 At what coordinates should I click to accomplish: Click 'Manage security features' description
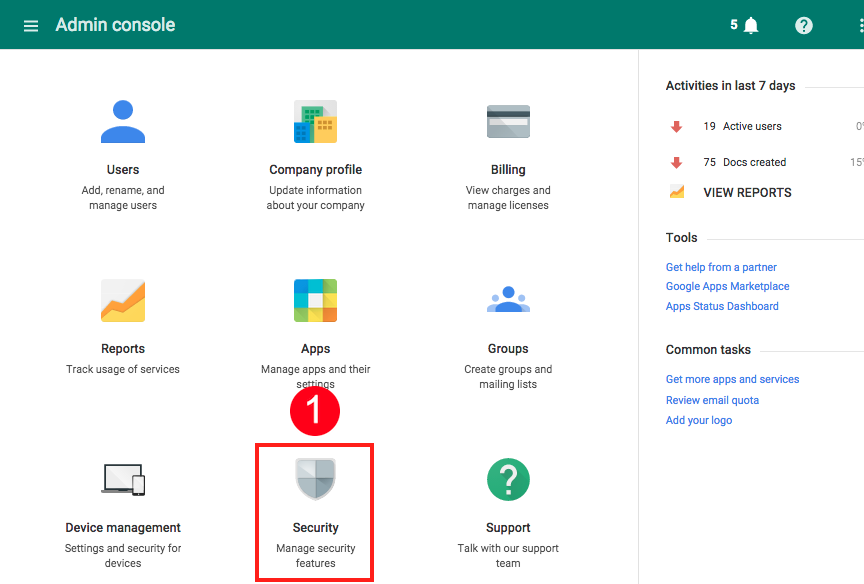315,555
